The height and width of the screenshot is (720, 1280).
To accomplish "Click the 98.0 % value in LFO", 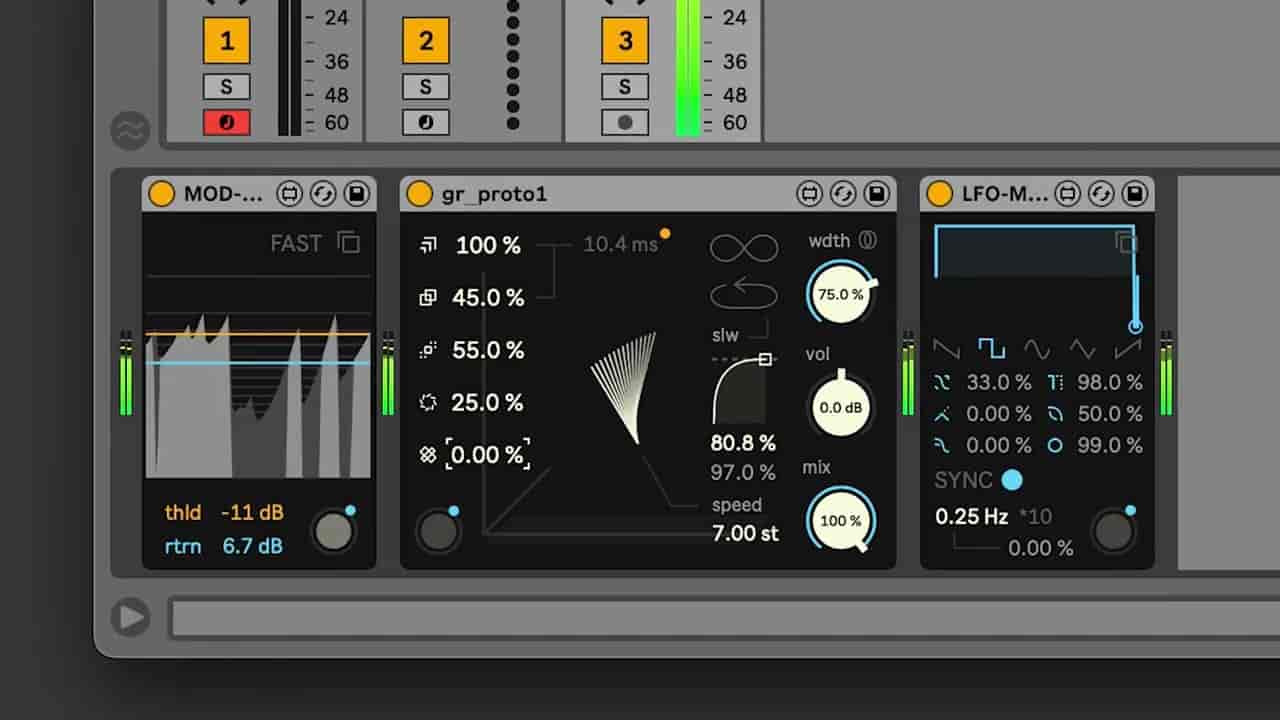I will click(1110, 382).
